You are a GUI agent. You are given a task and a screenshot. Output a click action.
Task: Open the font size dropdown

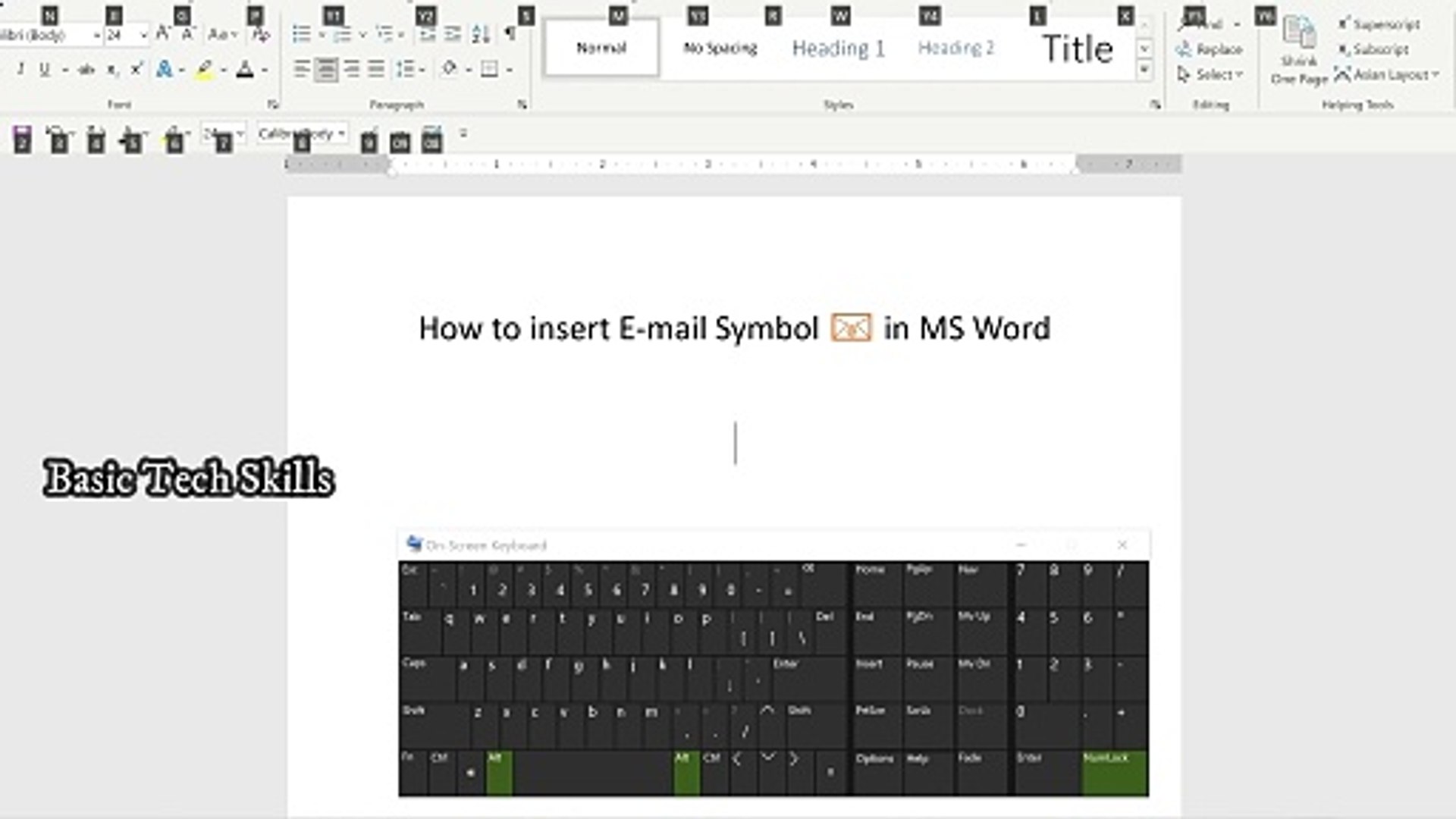click(143, 36)
